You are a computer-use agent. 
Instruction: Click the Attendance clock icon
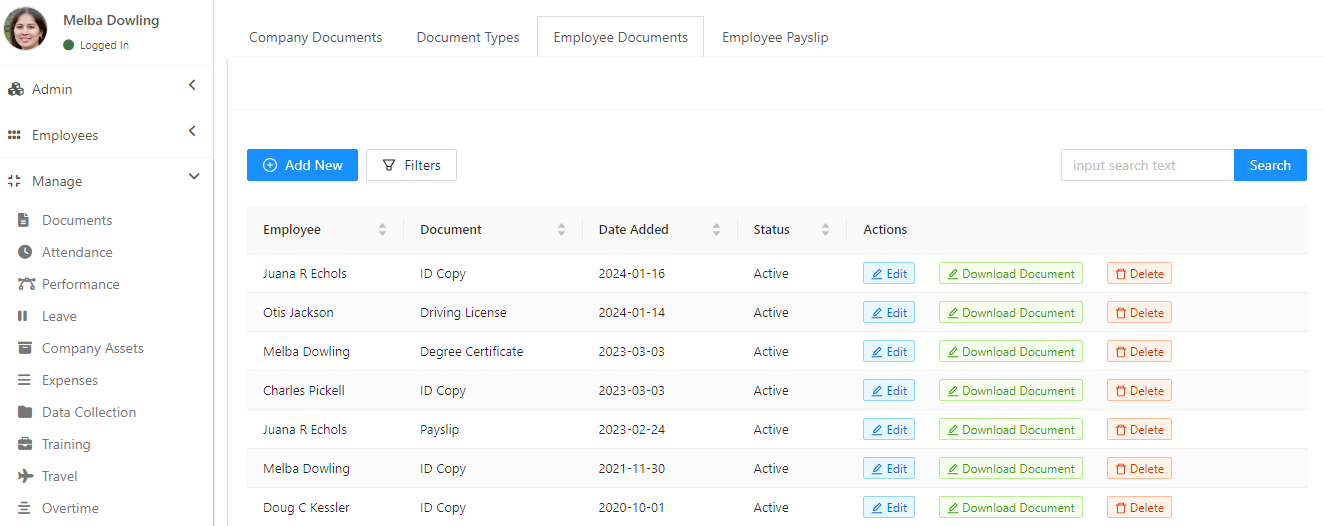(24, 252)
